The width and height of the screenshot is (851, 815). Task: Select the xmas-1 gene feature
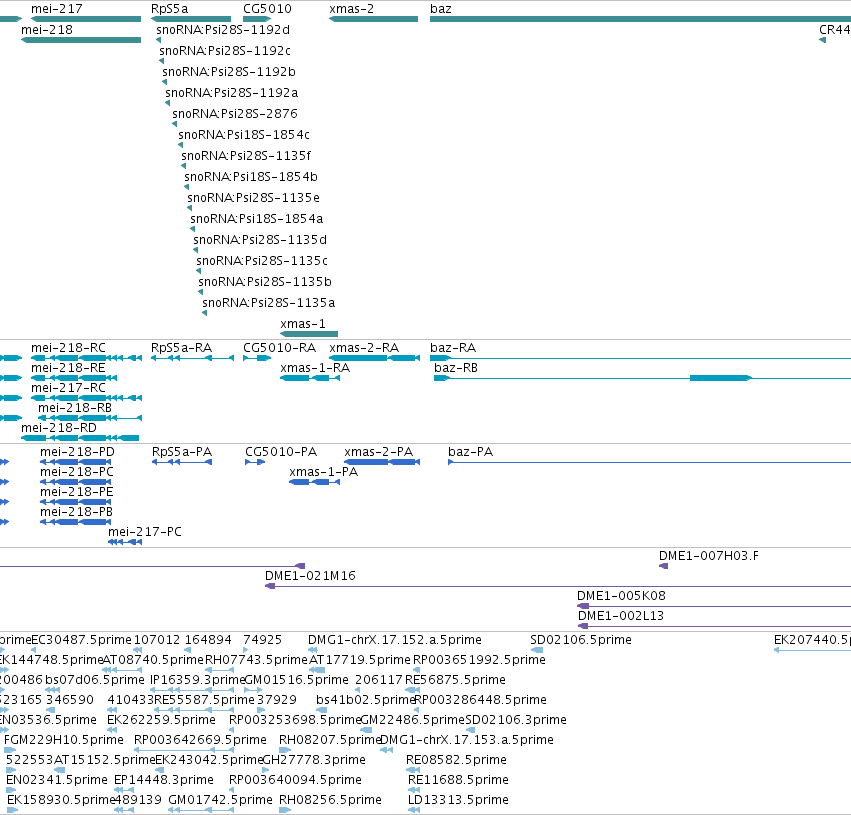(x=309, y=334)
